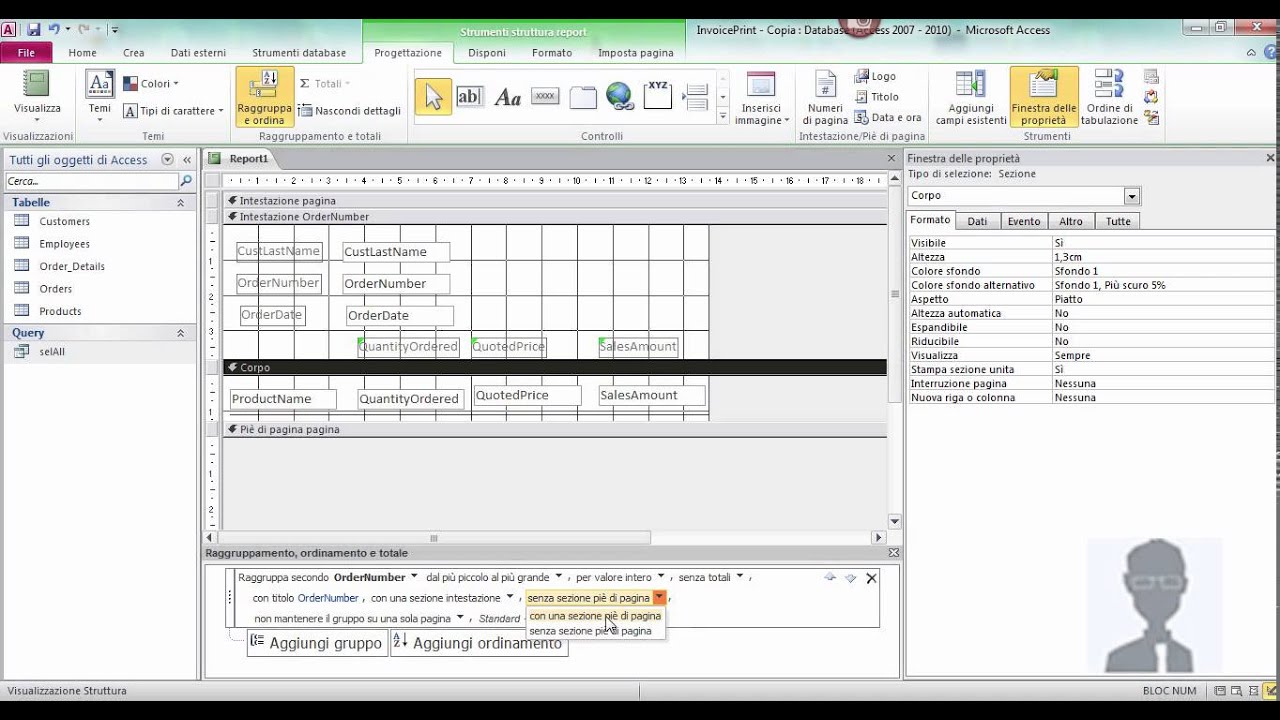Switch to the Home ribbon tab

83,53
